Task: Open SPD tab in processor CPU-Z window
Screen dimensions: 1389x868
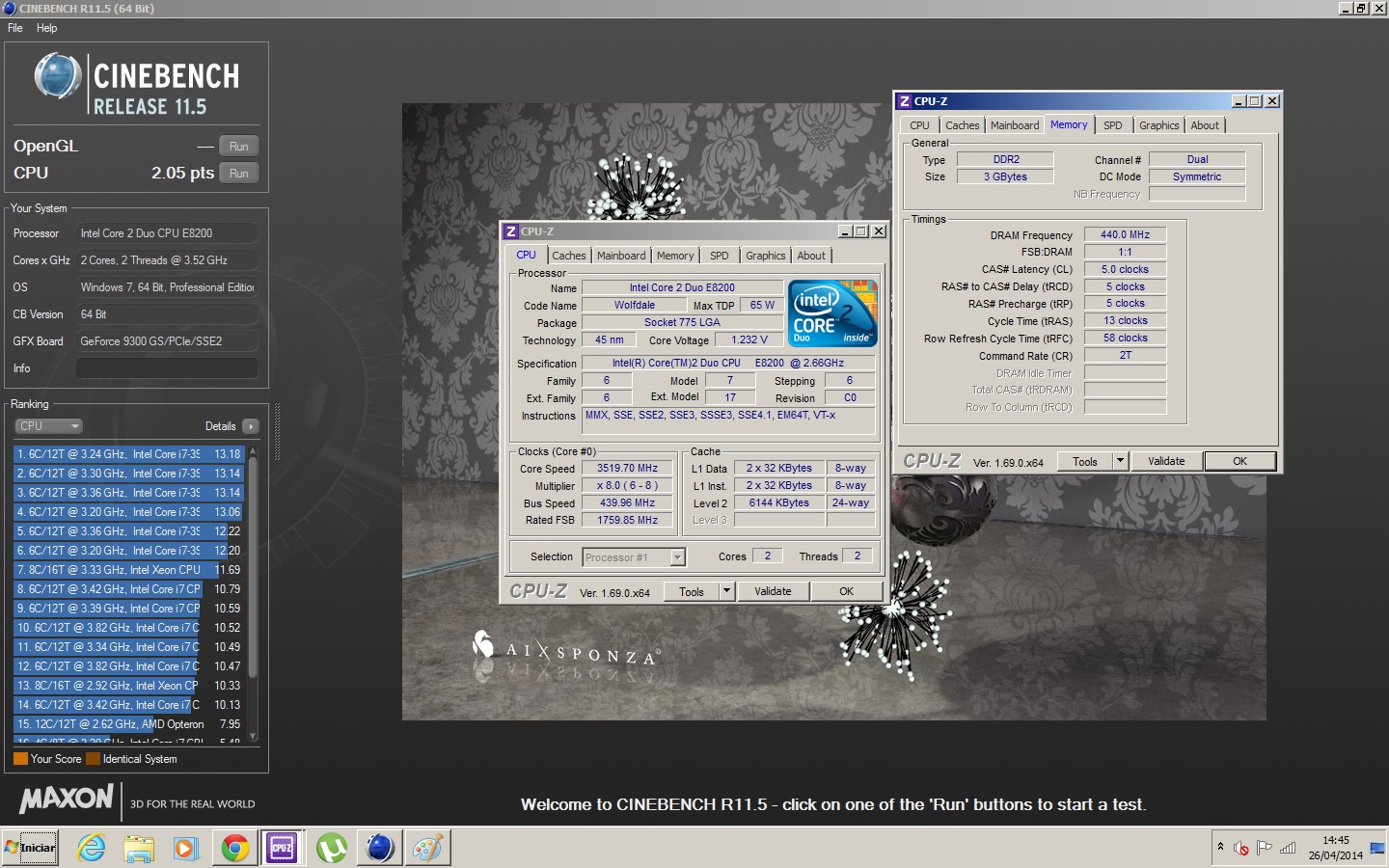Action: point(720,256)
